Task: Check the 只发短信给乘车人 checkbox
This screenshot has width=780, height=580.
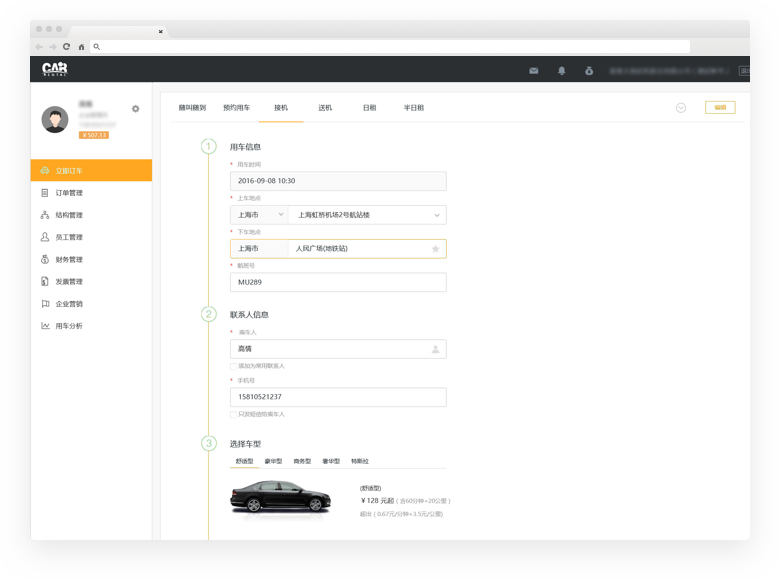Action: [x=233, y=414]
